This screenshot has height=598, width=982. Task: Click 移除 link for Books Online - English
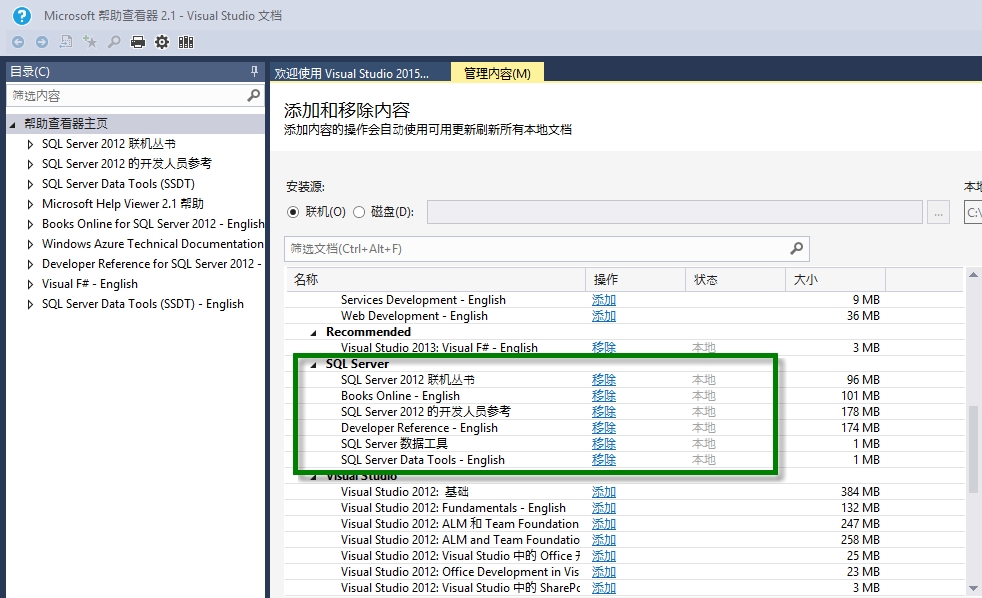604,396
